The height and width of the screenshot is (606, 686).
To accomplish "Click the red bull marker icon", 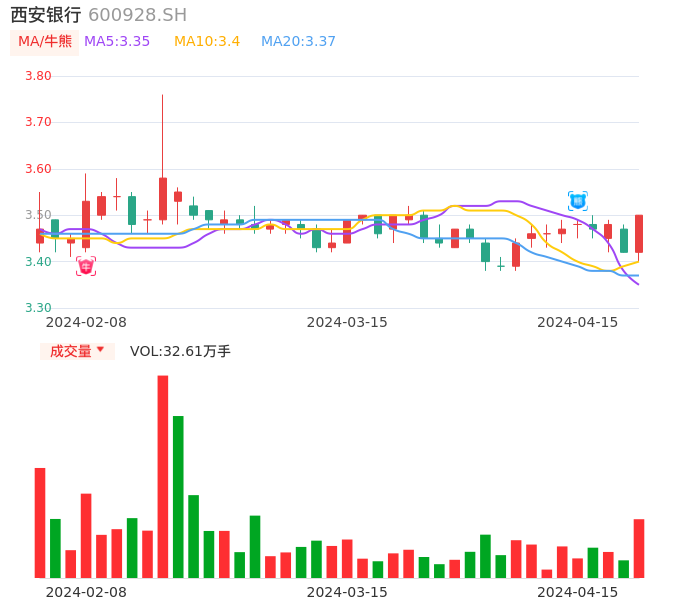I will coord(86,266).
